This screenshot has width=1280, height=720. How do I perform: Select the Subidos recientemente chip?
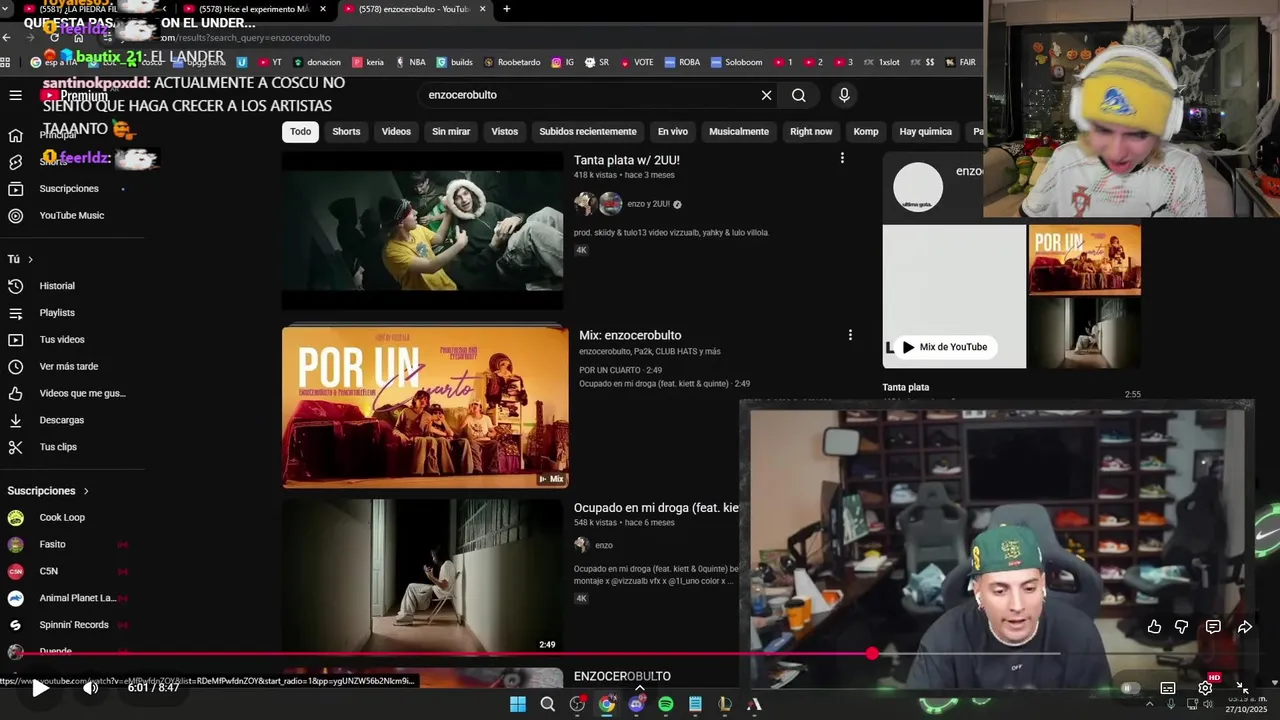tap(588, 132)
